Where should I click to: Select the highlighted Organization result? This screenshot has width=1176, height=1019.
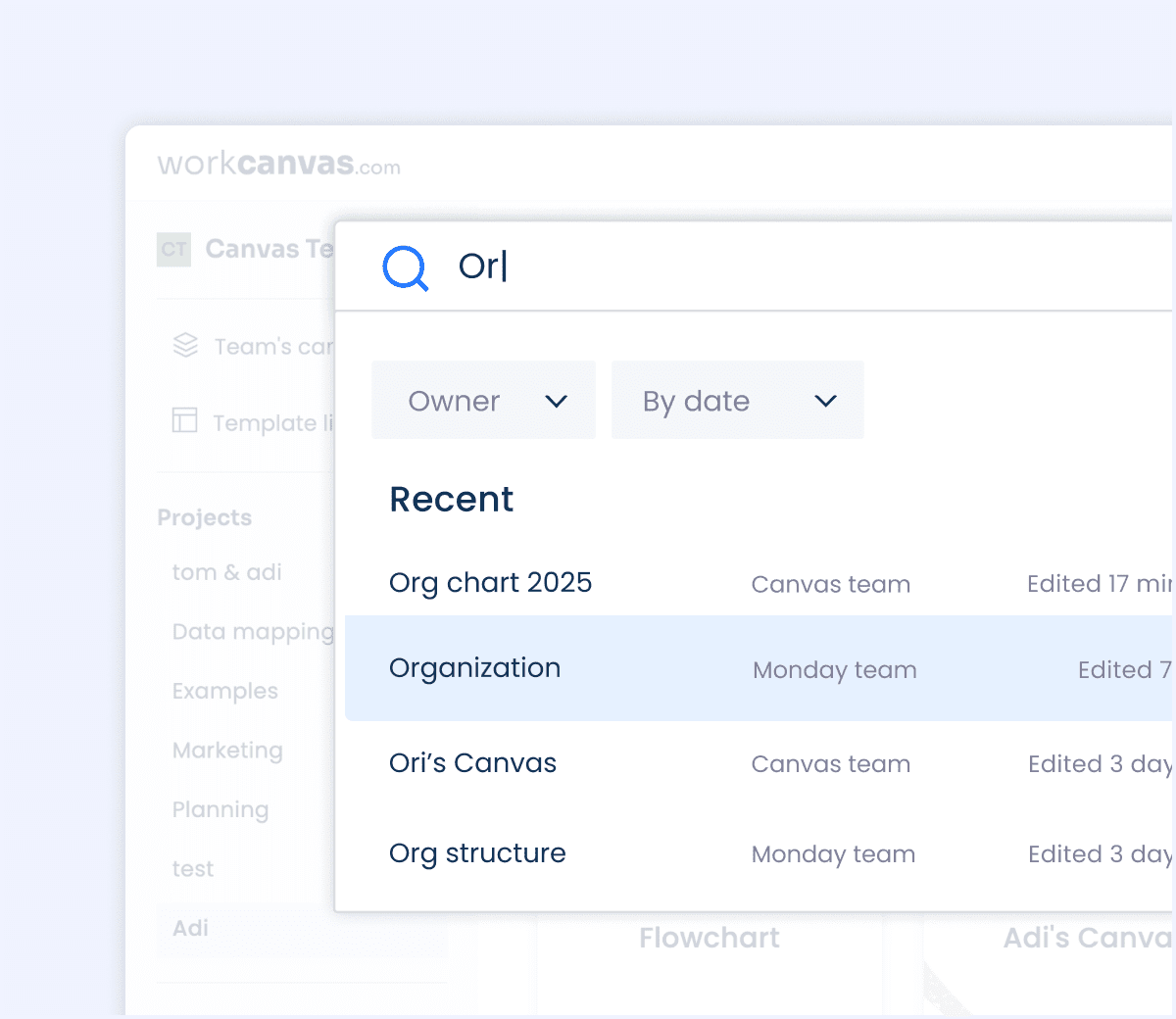coord(759,668)
